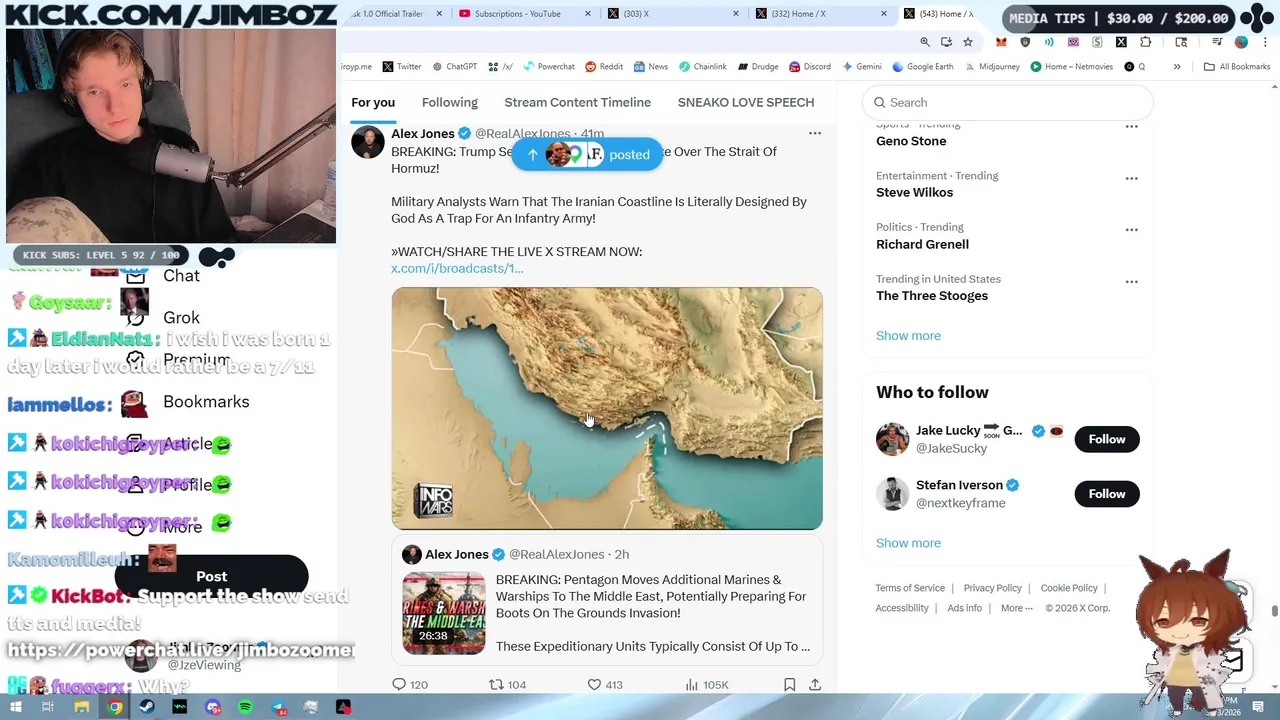Bookmark this page with star icon
The width and height of the screenshot is (1280, 720).
point(967,42)
